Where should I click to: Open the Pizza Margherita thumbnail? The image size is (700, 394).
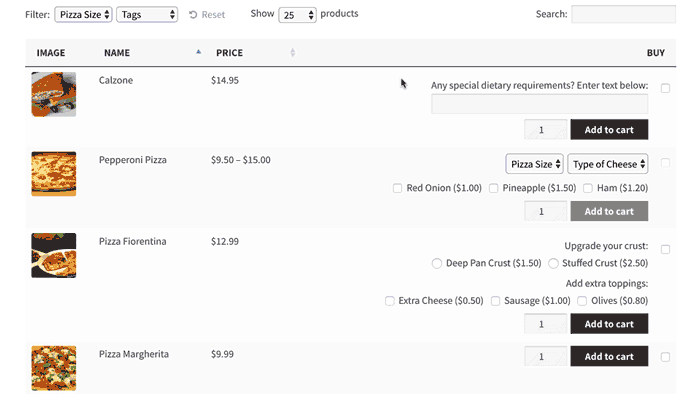54,368
